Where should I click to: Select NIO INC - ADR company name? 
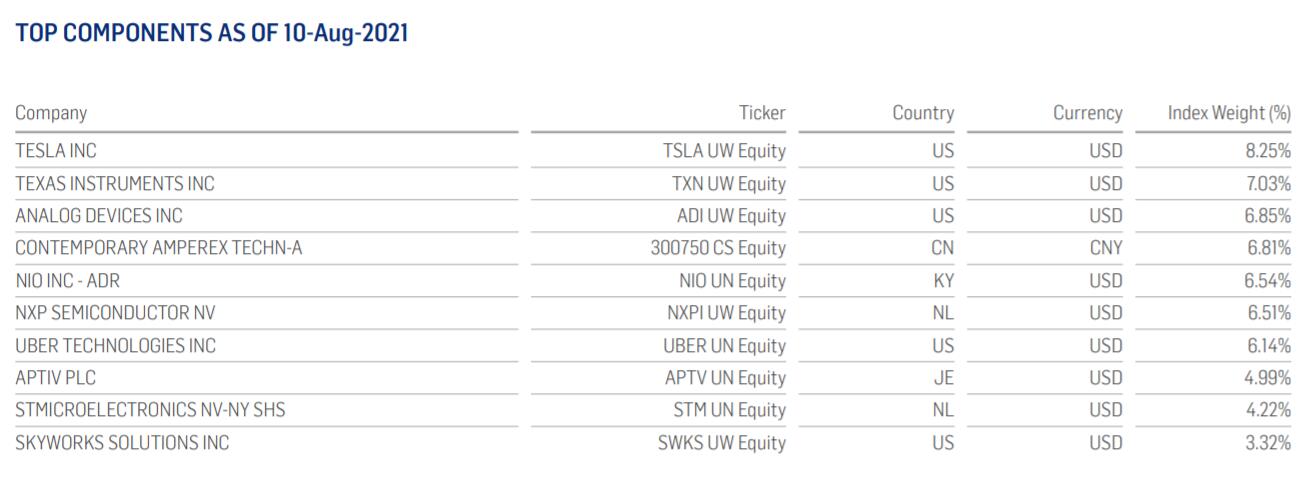coord(68,281)
